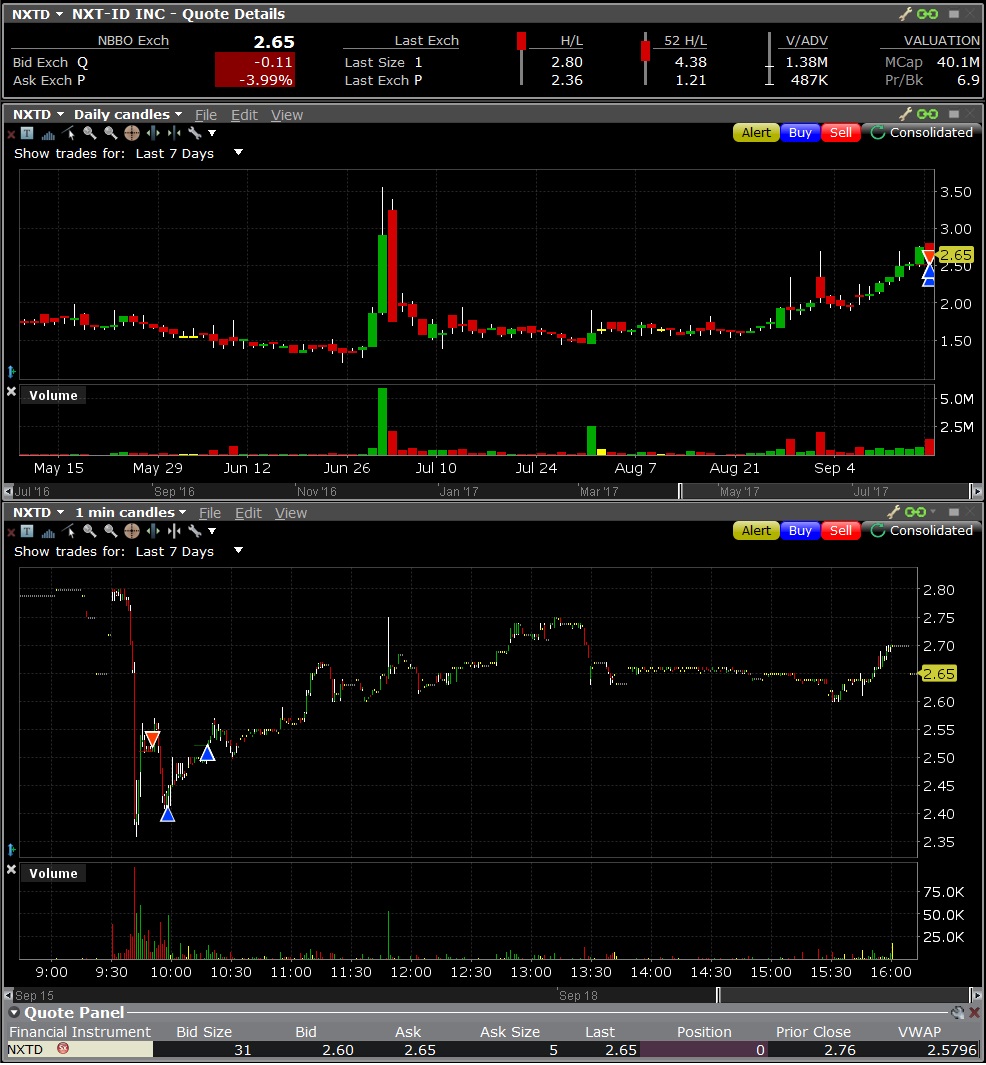The image size is (986, 1065).
Task: Open File menu in Daily candles panel
Action: pos(206,115)
